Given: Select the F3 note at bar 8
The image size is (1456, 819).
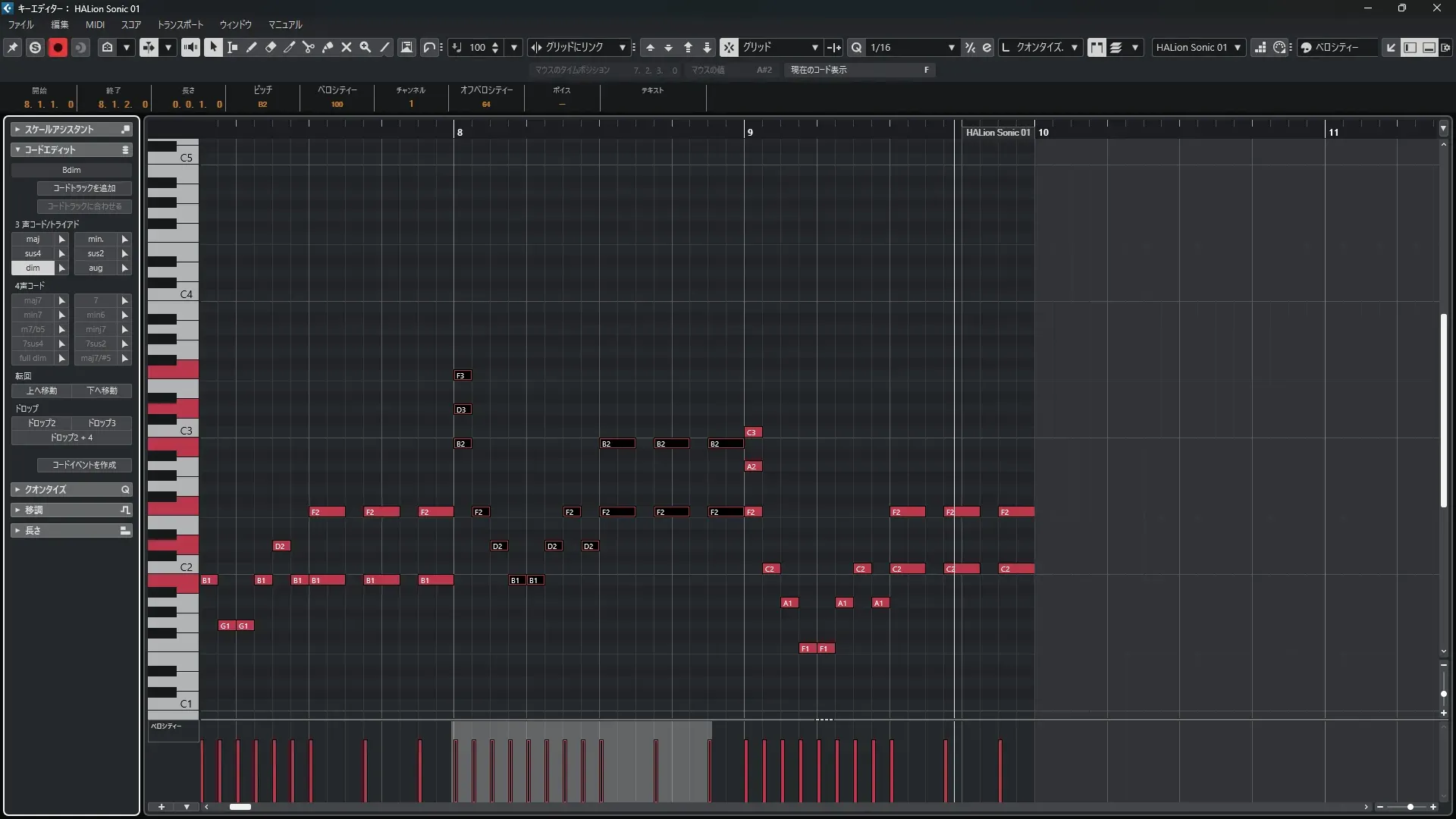Looking at the screenshot, I should (x=462, y=375).
